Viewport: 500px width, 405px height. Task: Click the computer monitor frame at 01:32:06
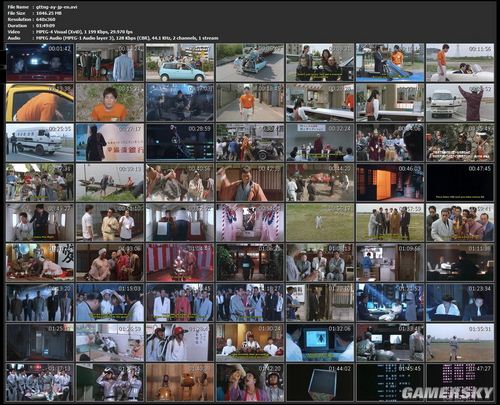point(320,342)
